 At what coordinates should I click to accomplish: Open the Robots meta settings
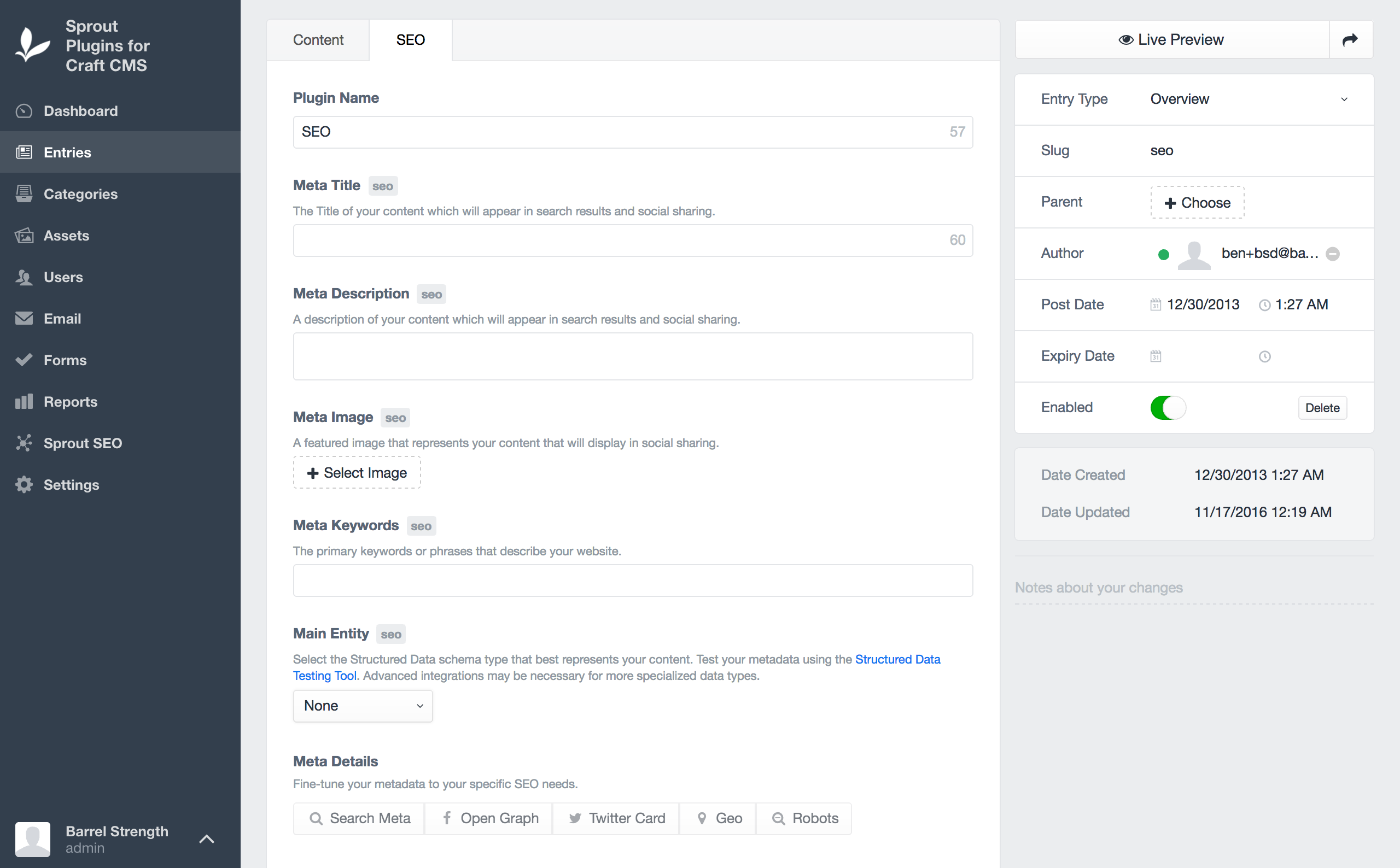(x=803, y=818)
